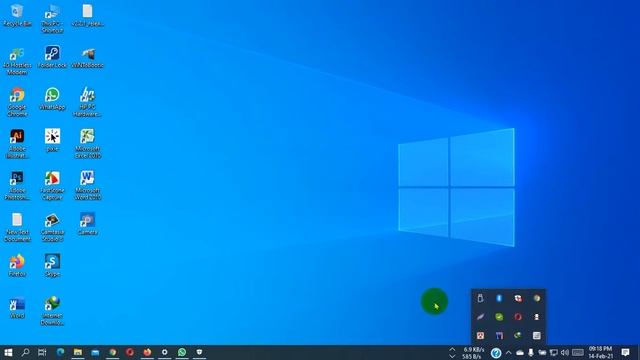
Task: Select the HP PC Hardware desktop icon
Action: 87,102
